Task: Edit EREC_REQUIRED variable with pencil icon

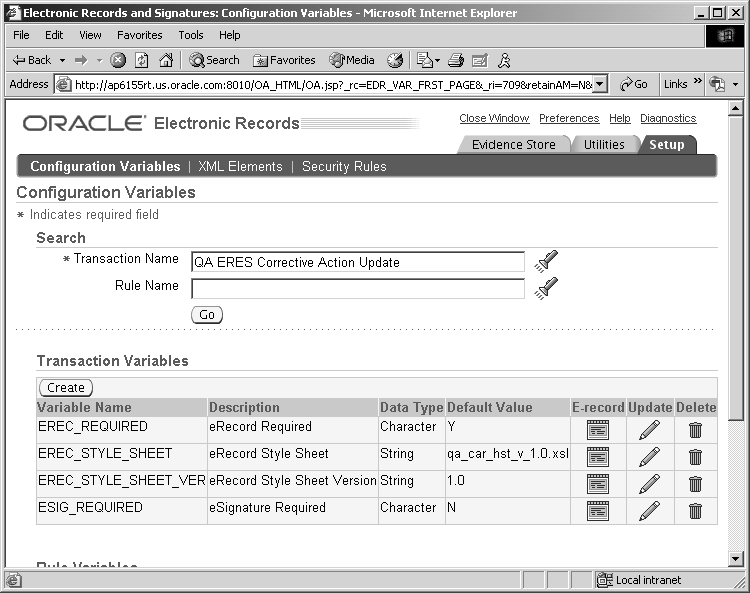Action: (650, 430)
